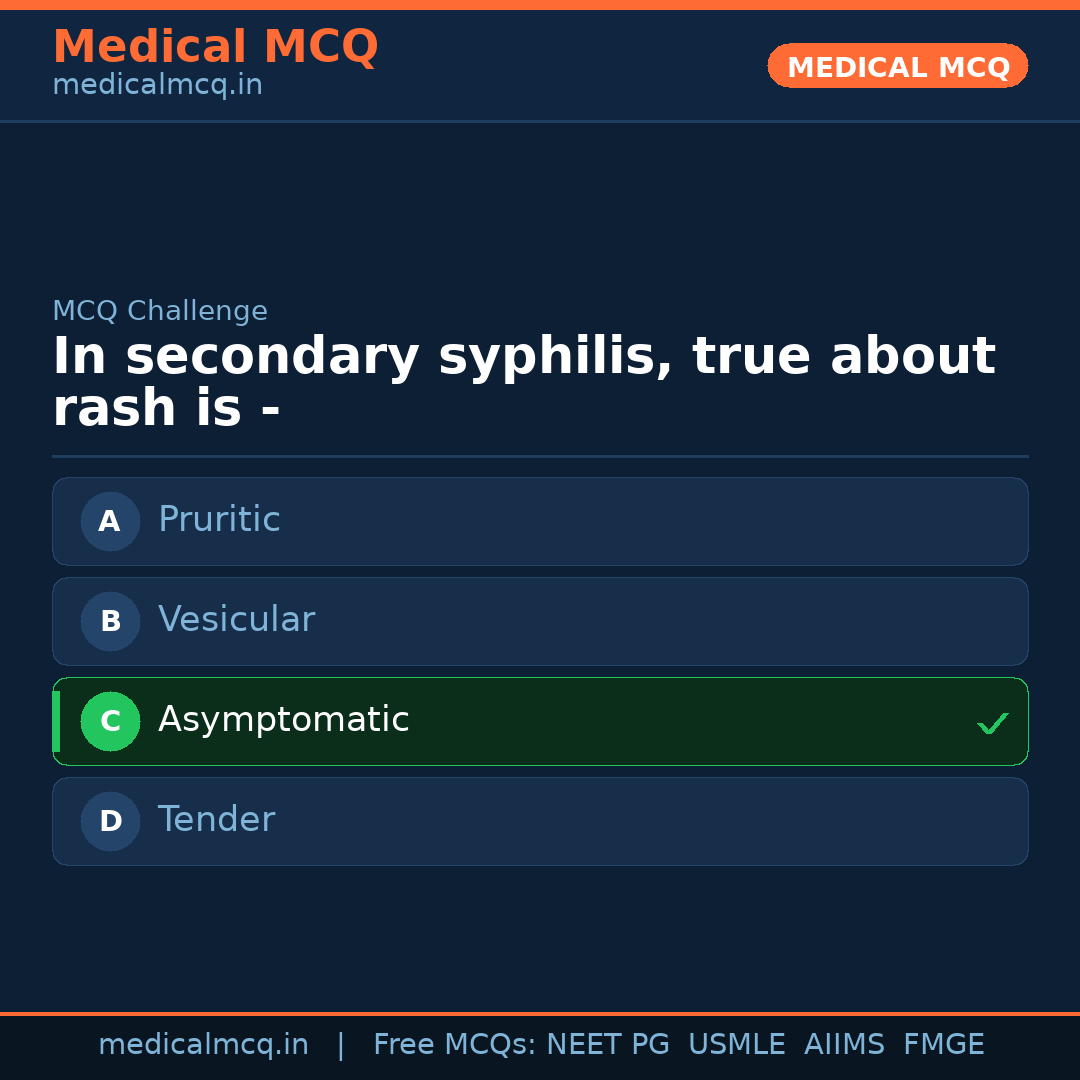Click the MCQ Challenge label
Viewport: 1080px width, 1080px height.
point(160,311)
